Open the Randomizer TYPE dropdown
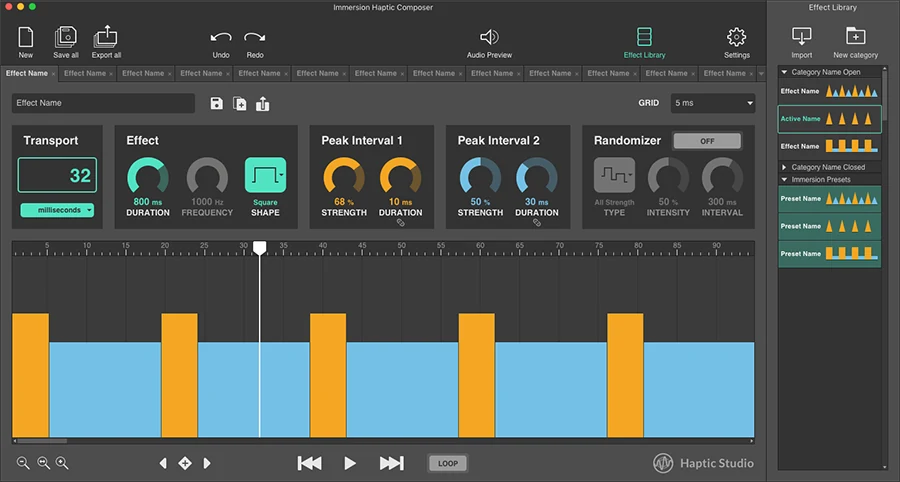 point(614,175)
